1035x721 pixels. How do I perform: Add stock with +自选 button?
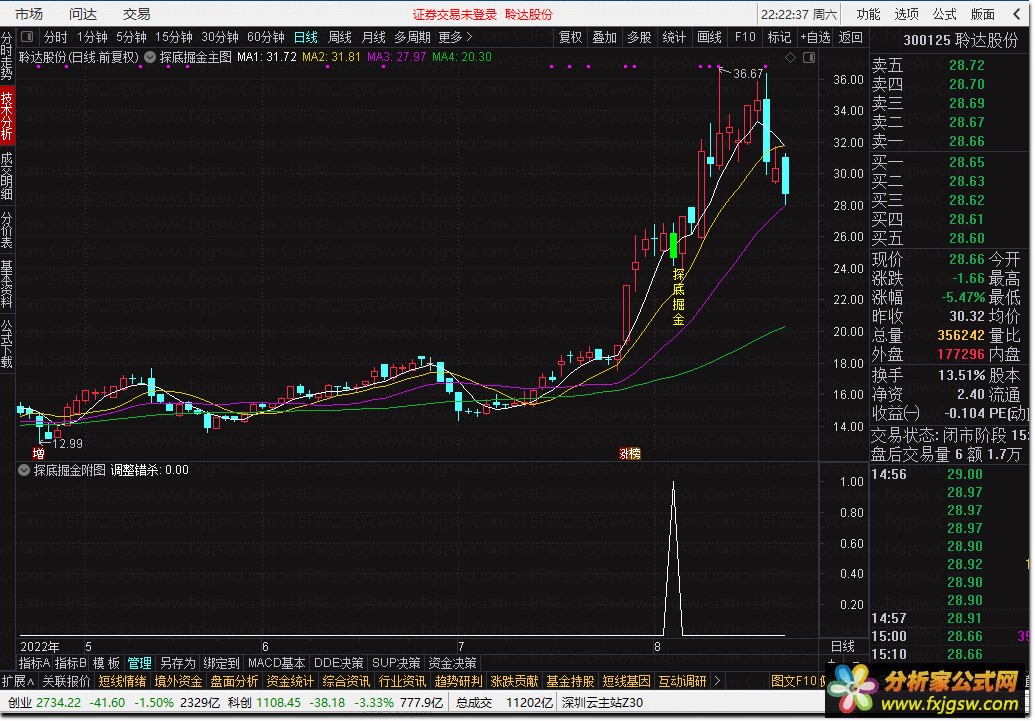pyautogui.click(x=815, y=37)
